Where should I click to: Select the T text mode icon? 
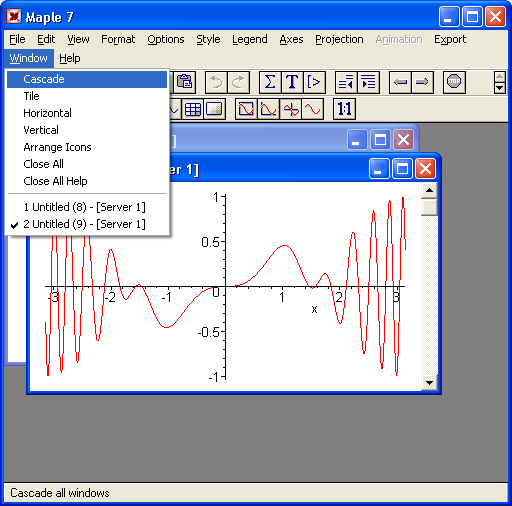292,82
